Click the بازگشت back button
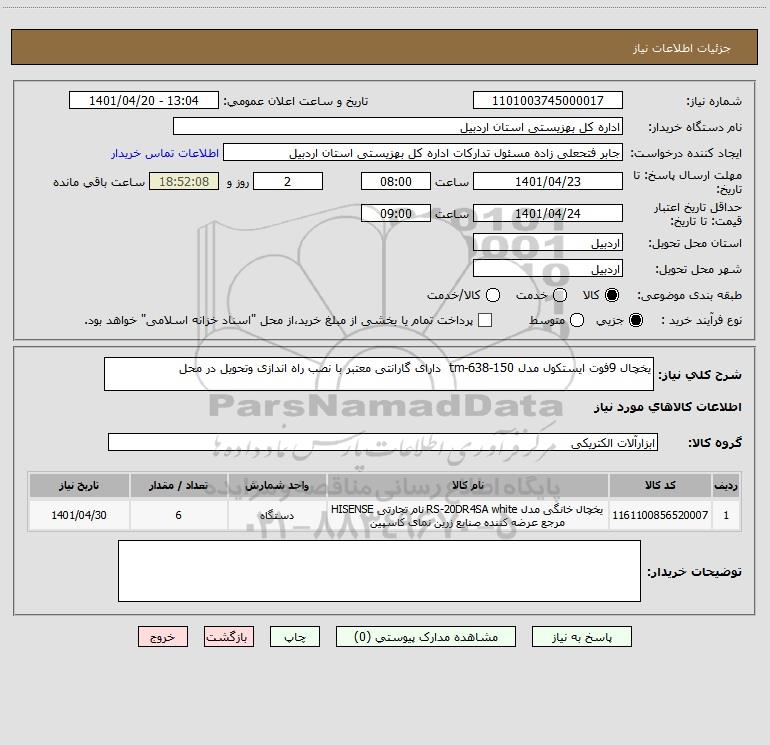Viewport: 770px width, 745px height. click(229, 637)
